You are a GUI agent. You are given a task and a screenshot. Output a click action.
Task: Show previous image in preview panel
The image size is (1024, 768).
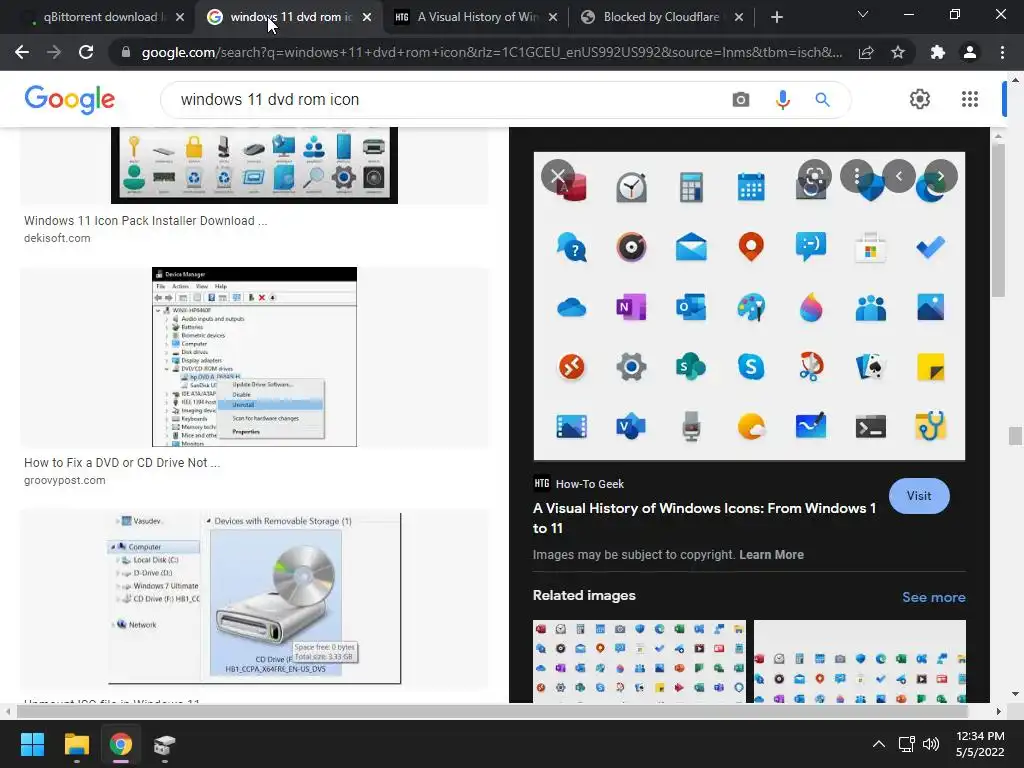[x=899, y=176]
